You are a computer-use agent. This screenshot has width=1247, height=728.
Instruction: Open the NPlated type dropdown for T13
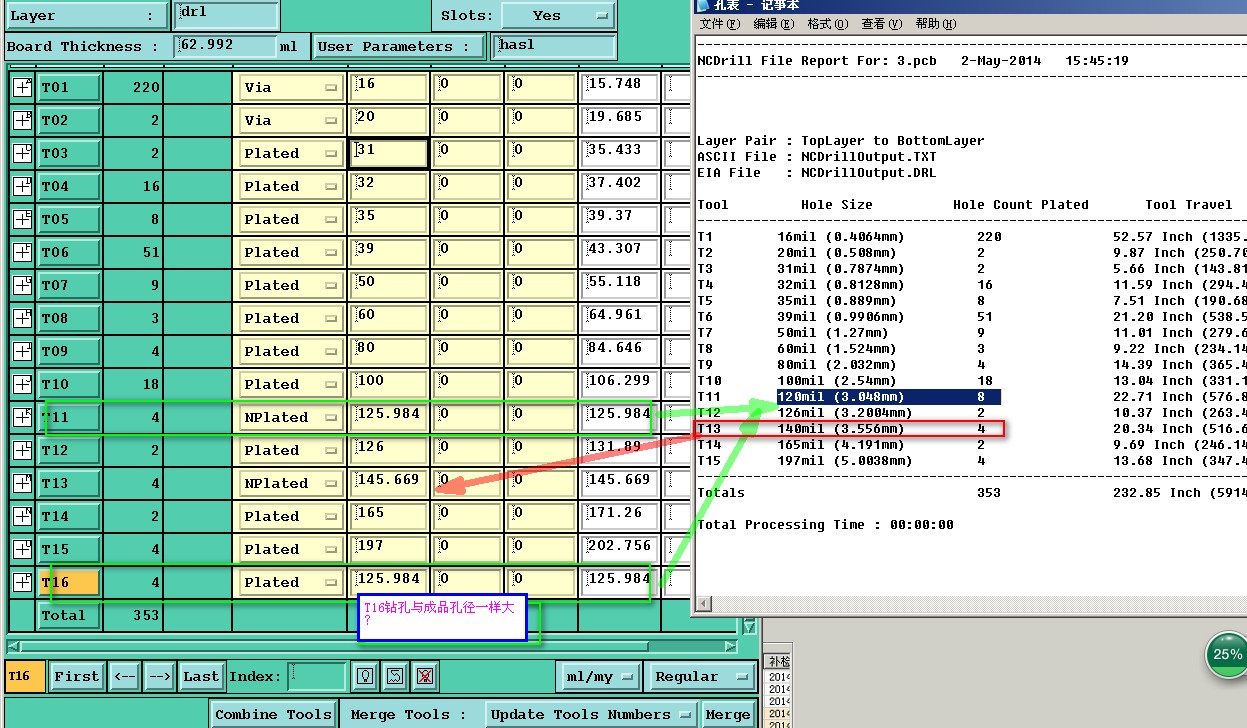click(291, 484)
